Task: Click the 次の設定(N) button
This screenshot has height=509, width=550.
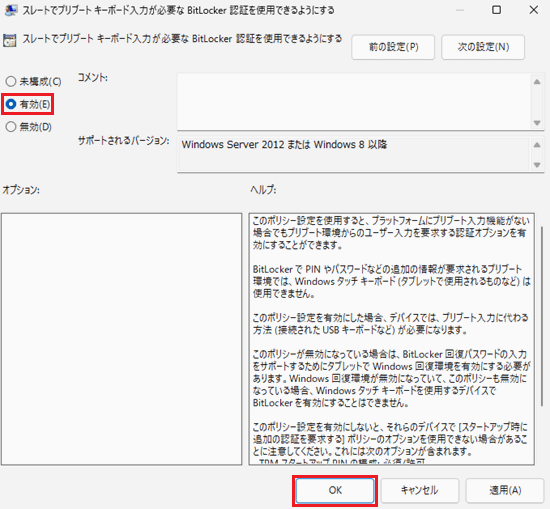Action: tap(483, 47)
